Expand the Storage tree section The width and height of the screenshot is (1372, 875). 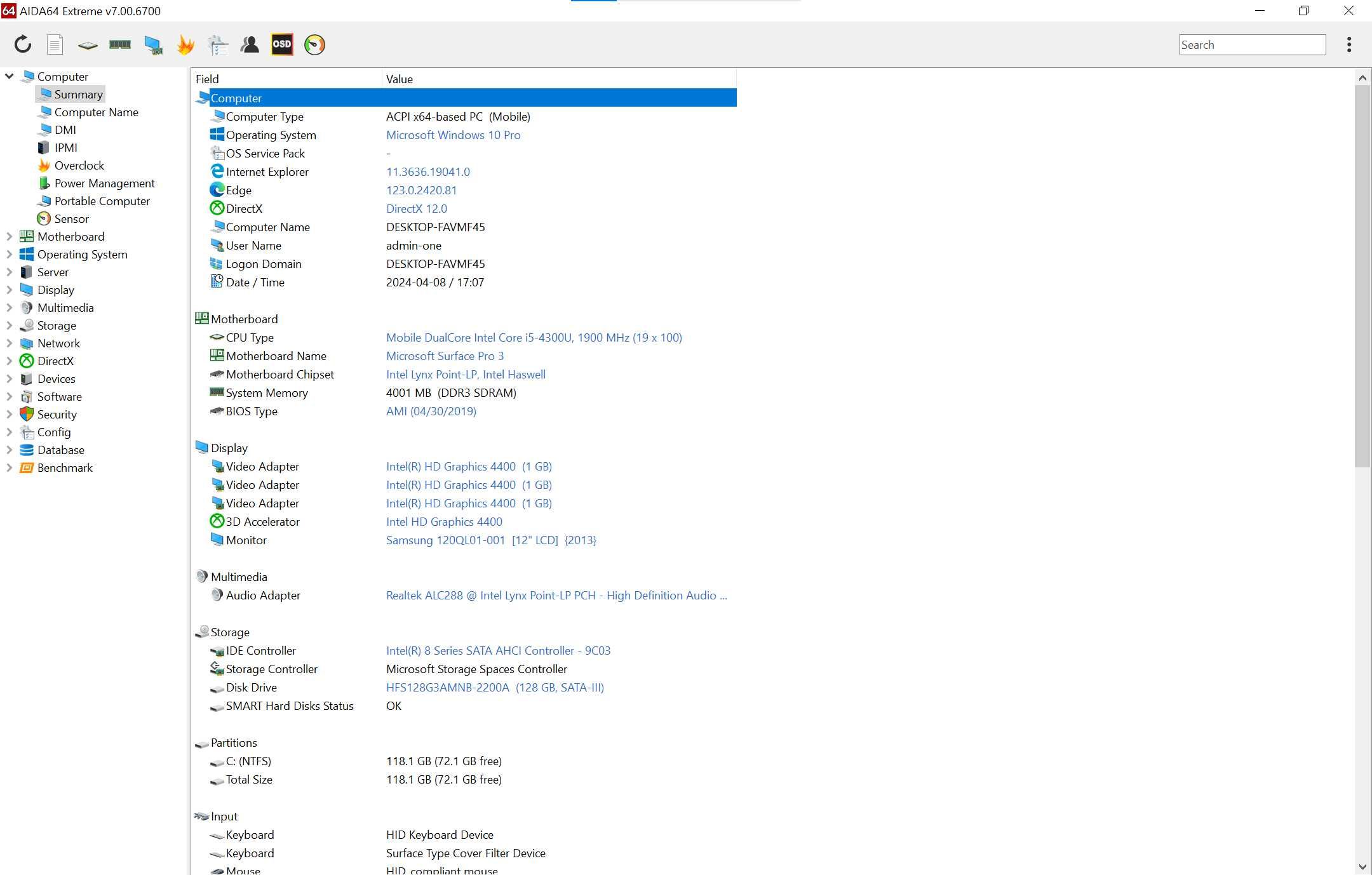pos(10,325)
